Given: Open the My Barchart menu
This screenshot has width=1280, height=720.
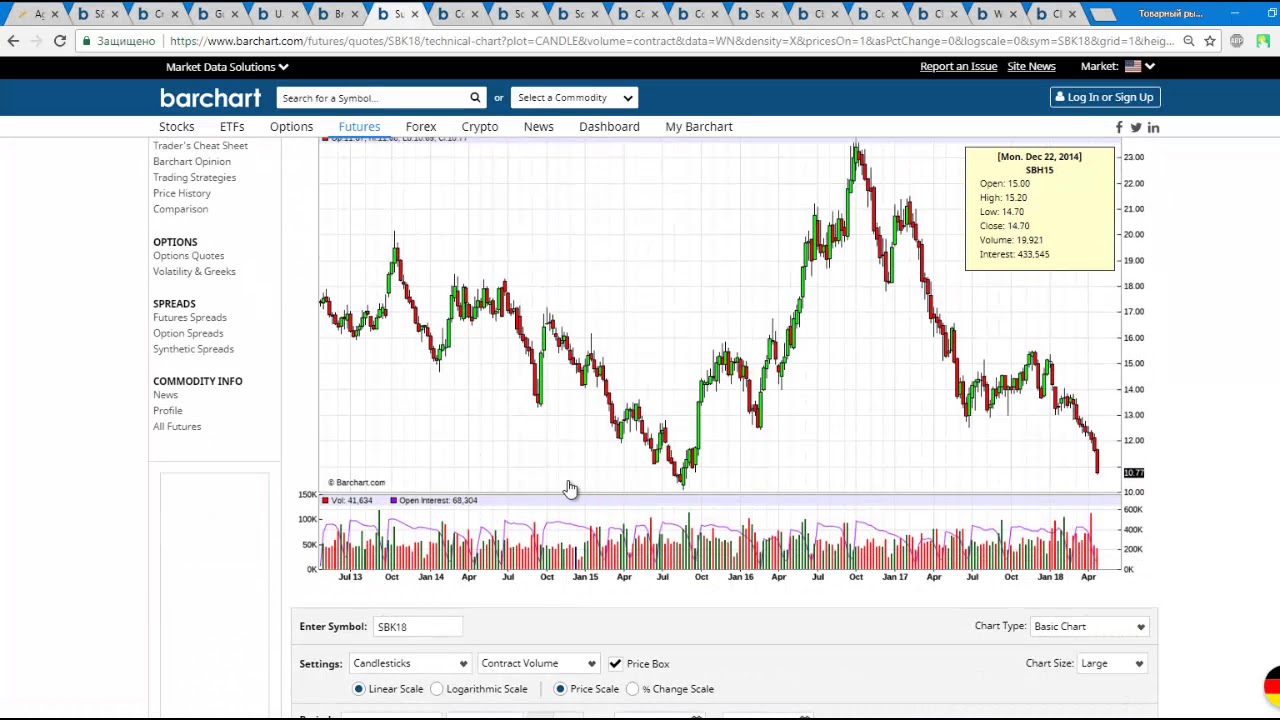Looking at the screenshot, I should click(699, 127).
